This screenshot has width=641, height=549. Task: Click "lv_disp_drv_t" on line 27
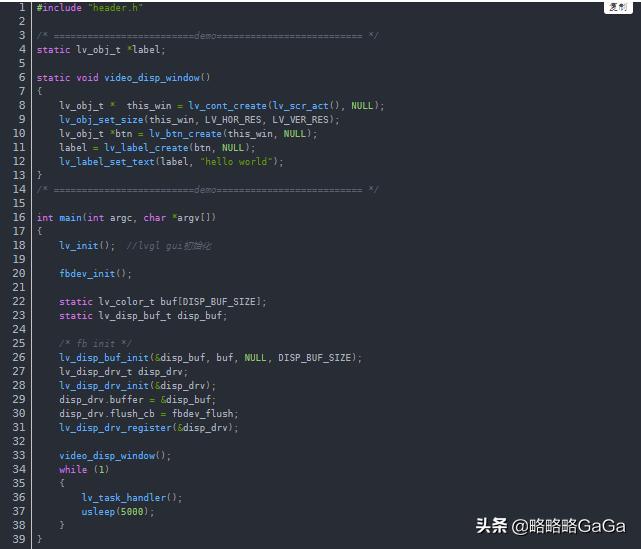[x=96, y=372]
